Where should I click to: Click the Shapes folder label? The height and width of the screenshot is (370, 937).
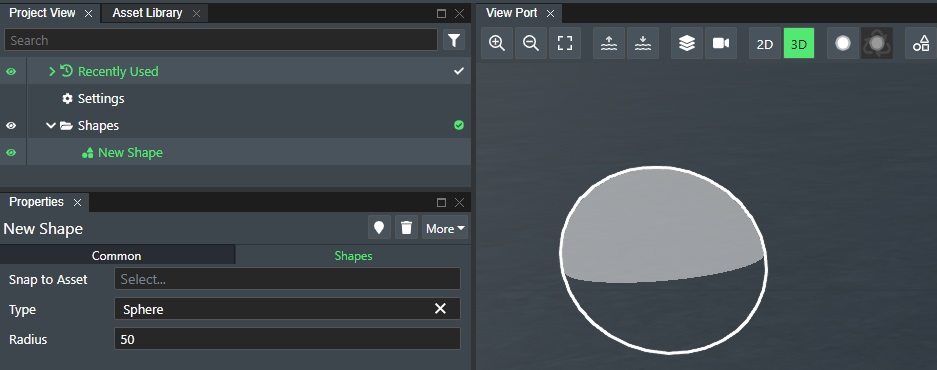[98, 126]
